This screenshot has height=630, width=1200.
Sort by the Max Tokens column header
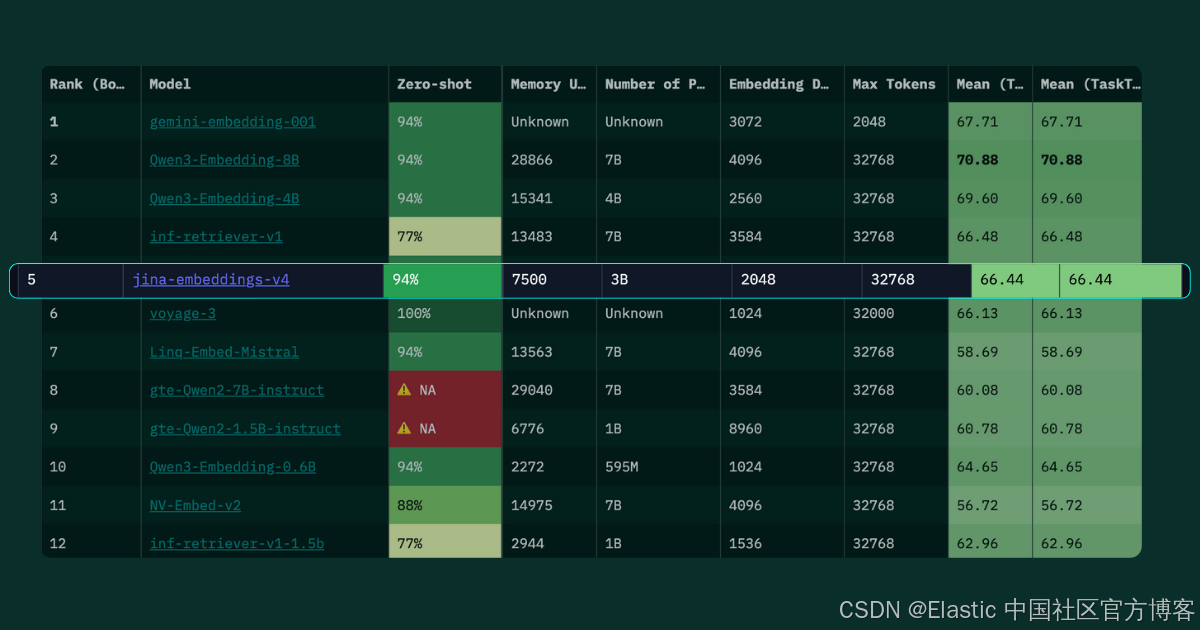point(896,84)
